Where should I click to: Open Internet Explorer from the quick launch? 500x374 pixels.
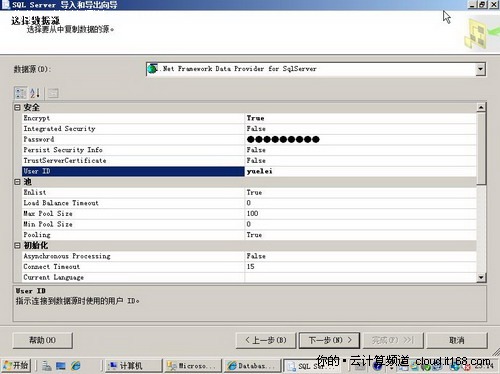click(76, 366)
